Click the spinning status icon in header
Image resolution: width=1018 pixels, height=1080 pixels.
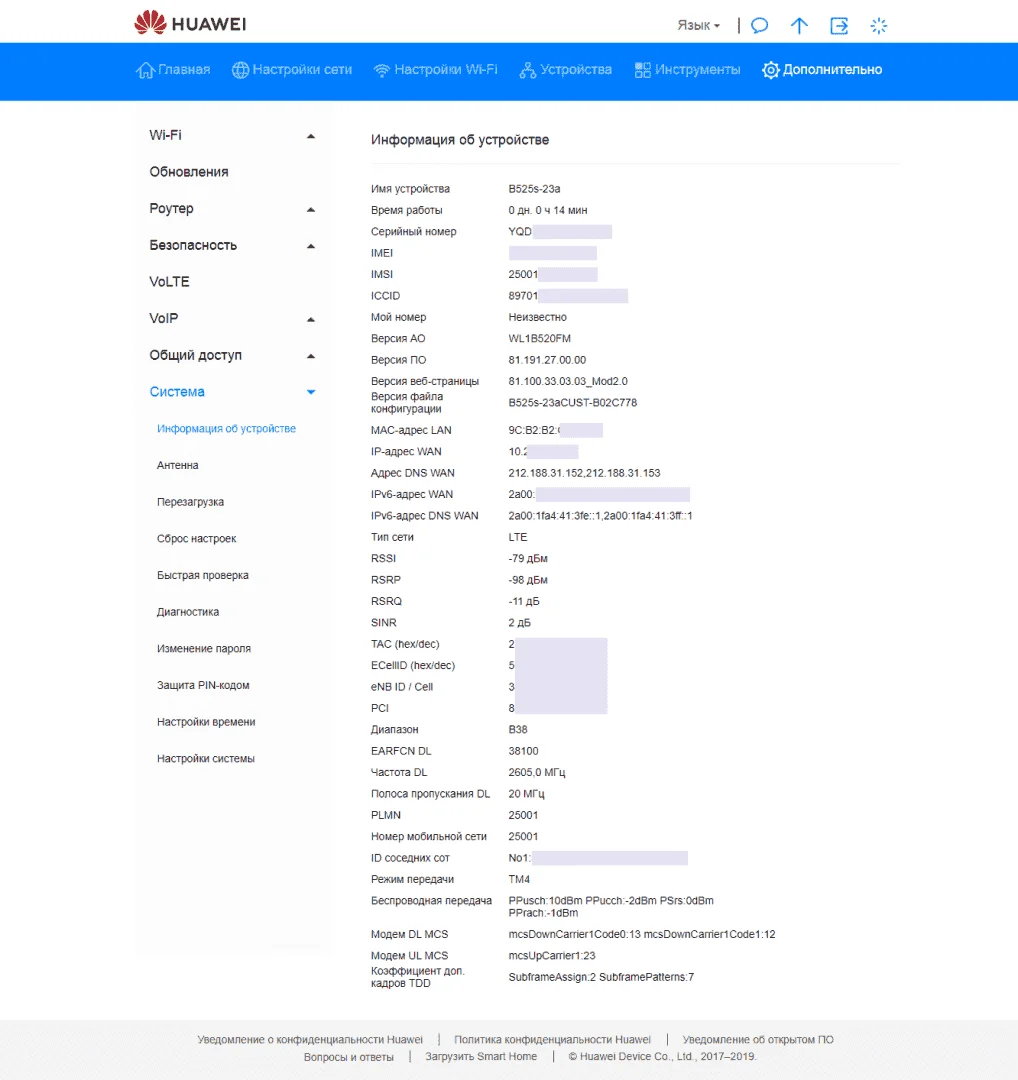pos(878,26)
